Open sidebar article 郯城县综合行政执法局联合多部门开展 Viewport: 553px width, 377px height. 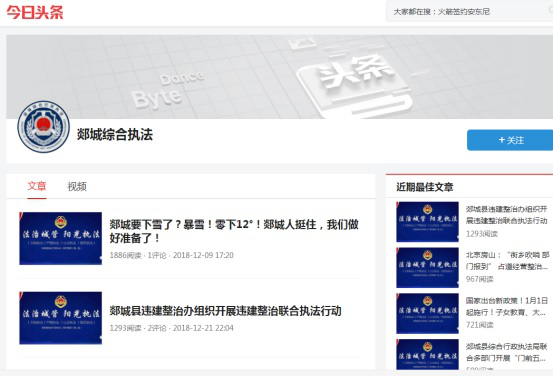point(506,352)
